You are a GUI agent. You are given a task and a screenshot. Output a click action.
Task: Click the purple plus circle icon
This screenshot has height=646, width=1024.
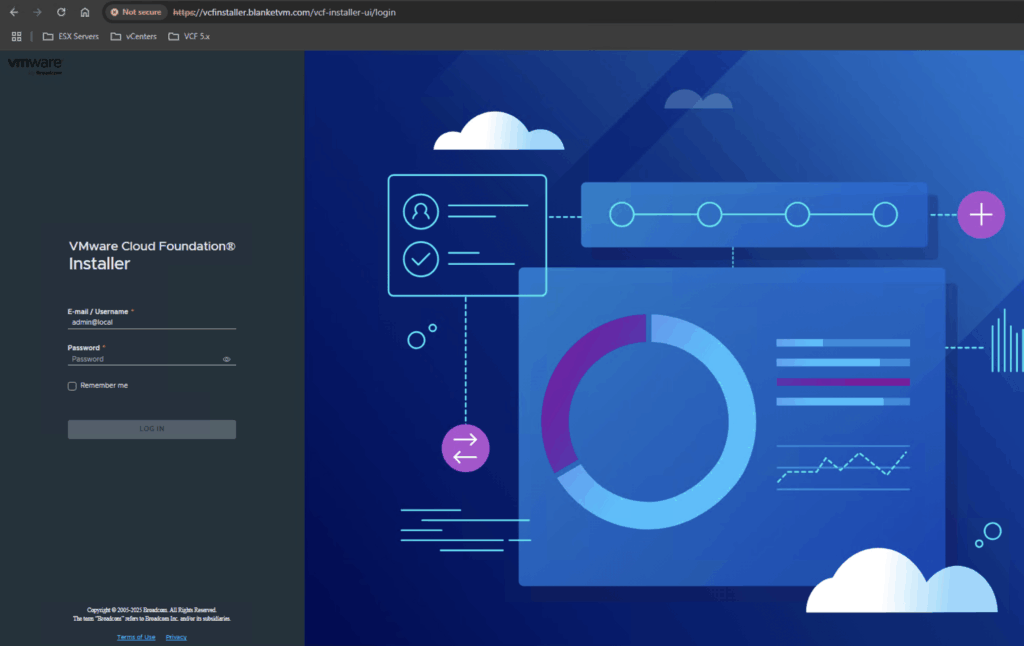tap(981, 215)
